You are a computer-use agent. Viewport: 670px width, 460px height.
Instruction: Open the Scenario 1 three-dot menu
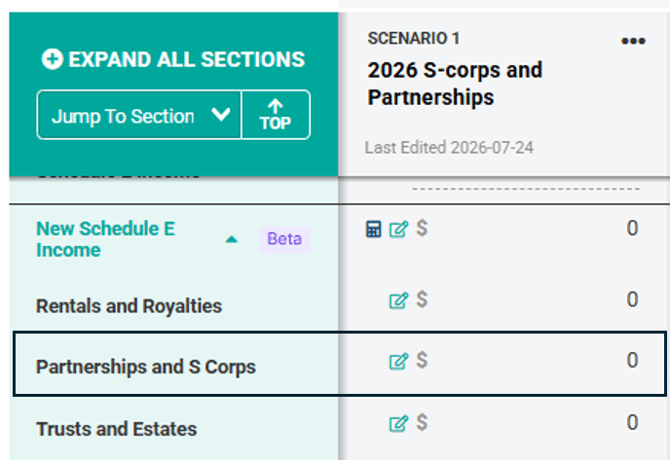(633, 41)
